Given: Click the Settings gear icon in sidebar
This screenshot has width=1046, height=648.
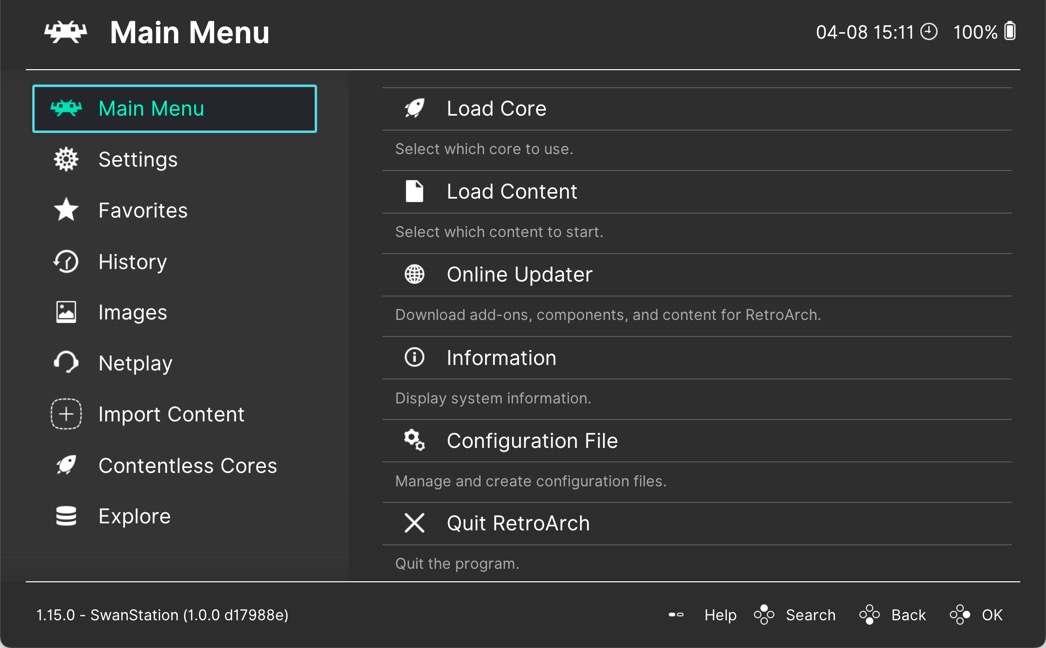Looking at the screenshot, I should pyautogui.click(x=65, y=159).
